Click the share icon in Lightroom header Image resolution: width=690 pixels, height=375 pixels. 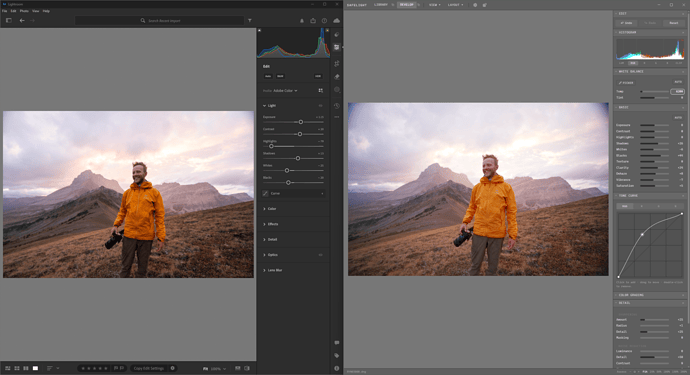(313, 21)
